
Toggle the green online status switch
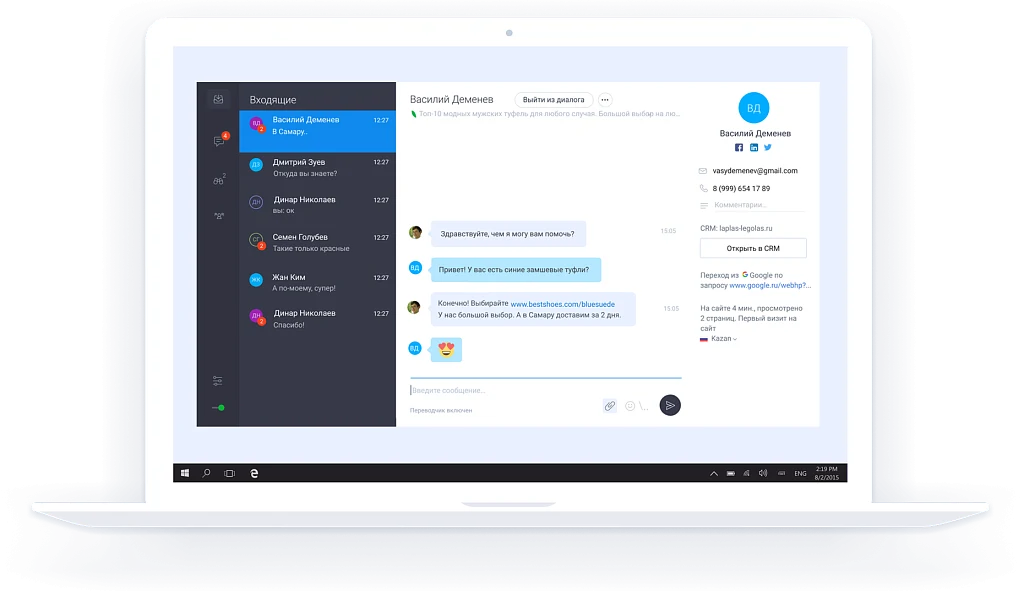click(218, 407)
